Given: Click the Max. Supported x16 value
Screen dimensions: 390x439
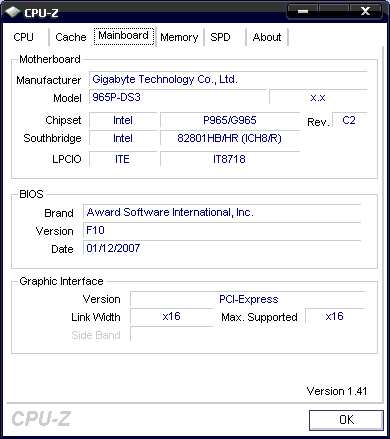Looking at the screenshot, I should 335,316.
